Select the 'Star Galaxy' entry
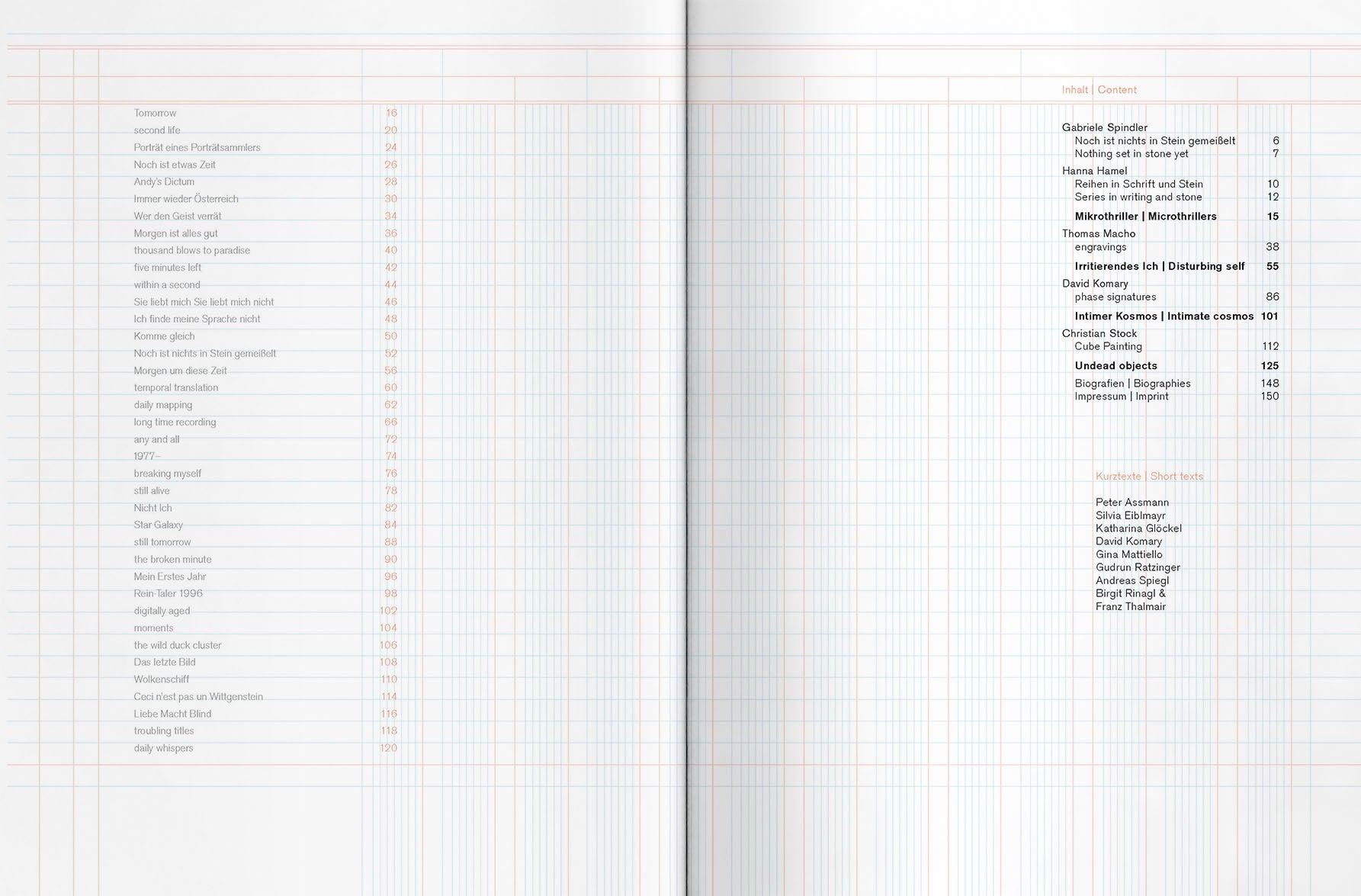The width and height of the screenshot is (1361, 896). click(x=158, y=525)
